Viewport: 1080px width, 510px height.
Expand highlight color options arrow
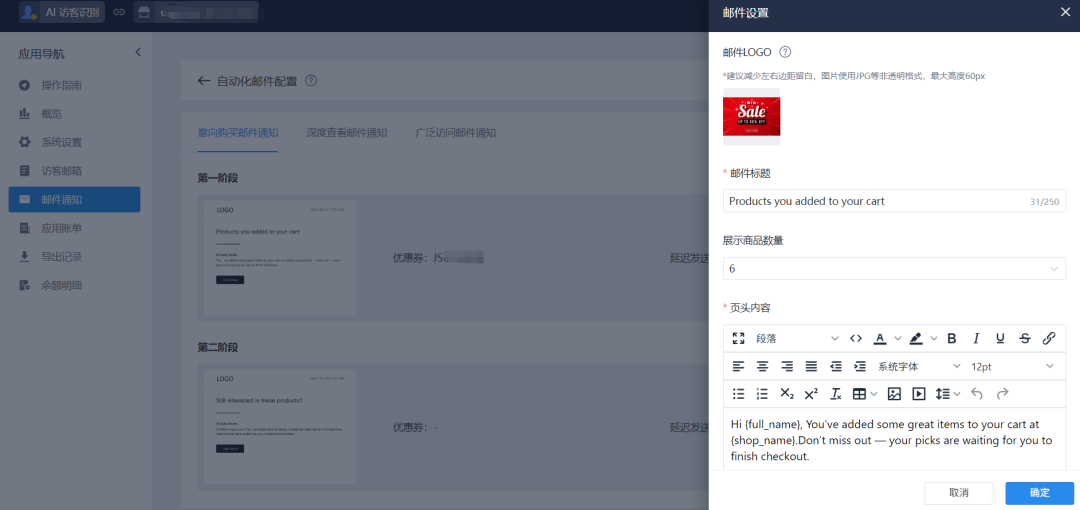[x=934, y=338]
